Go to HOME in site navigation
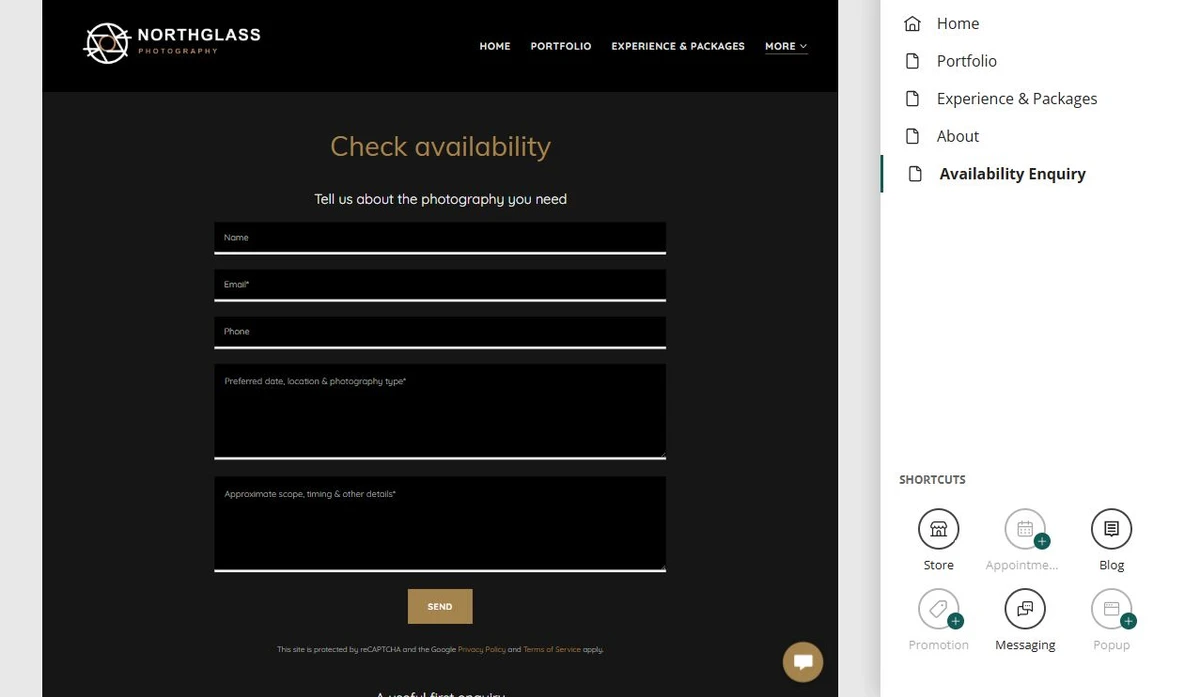The width and height of the screenshot is (1200, 697). click(495, 46)
